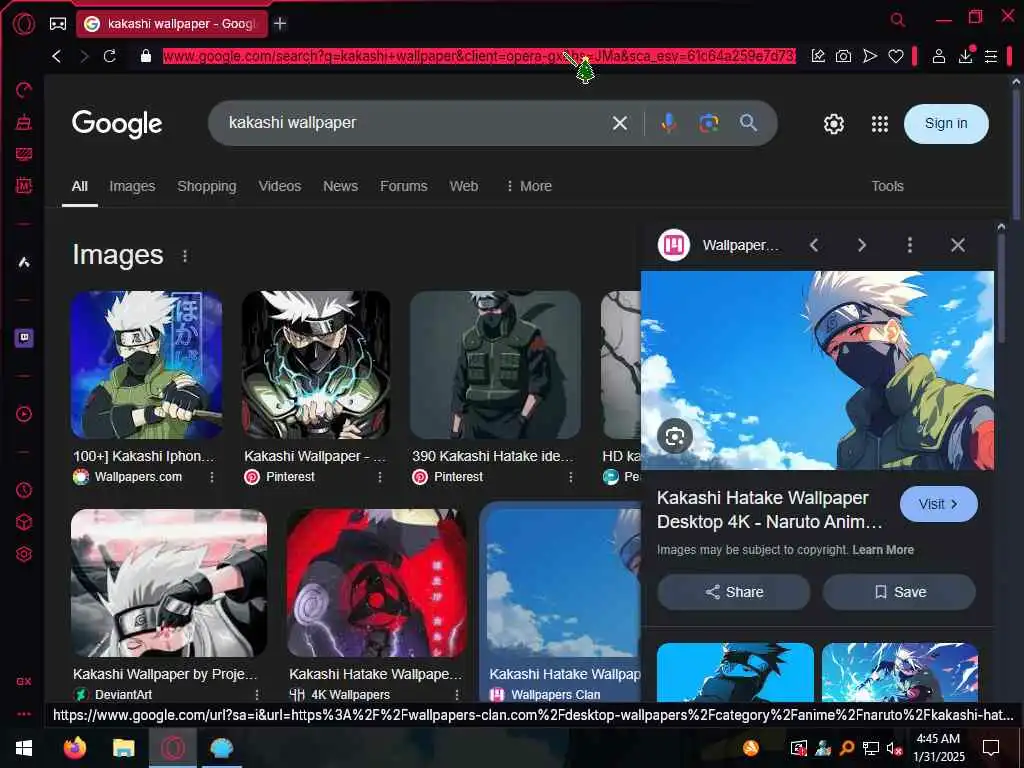This screenshot has width=1024, height=768.
Task: Open options for DeviantArt result
Action: 257,695
